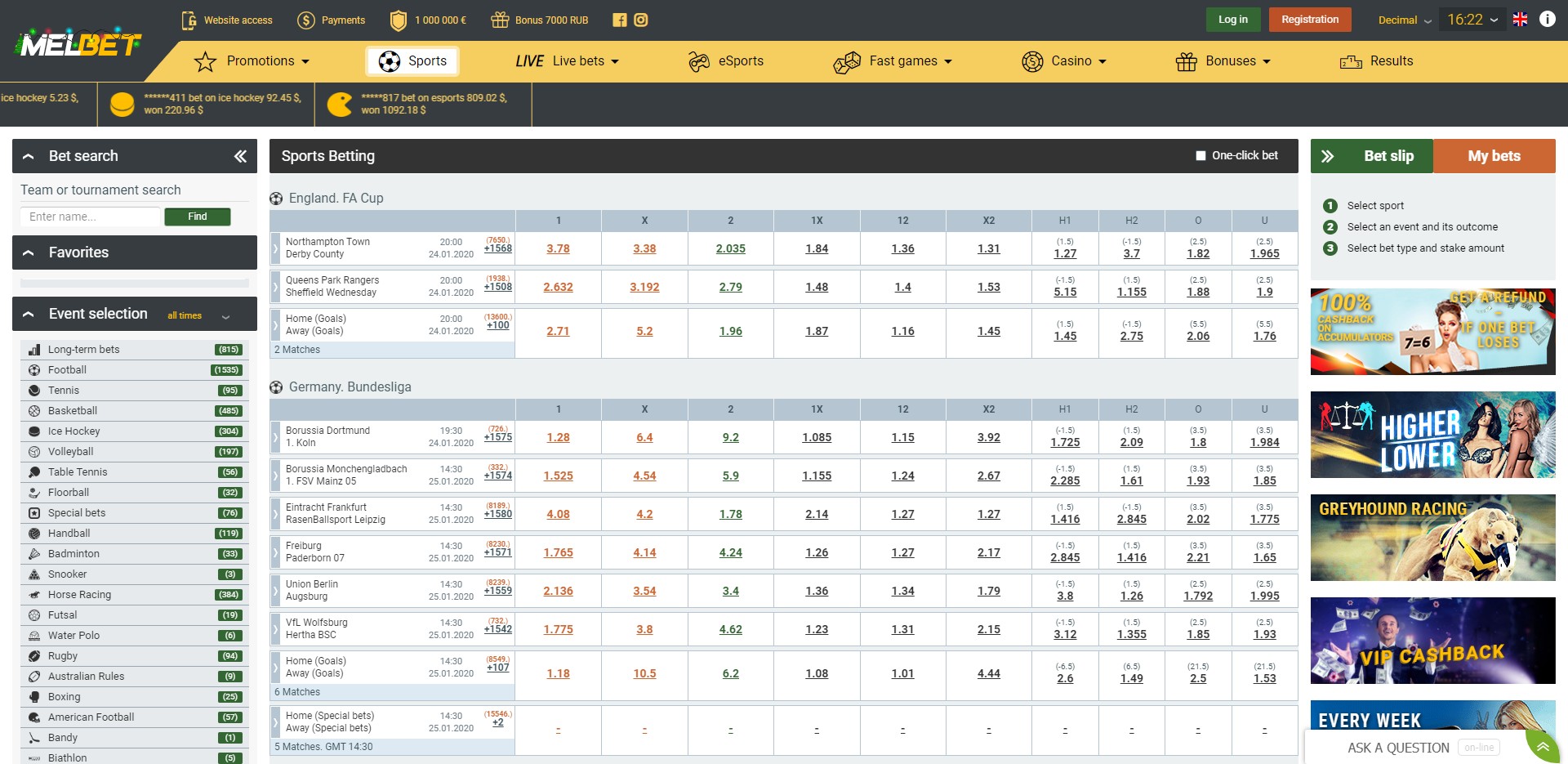1568x764 pixels.
Task: Click the Basketball icon in sidebar
Action: pos(34,411)
